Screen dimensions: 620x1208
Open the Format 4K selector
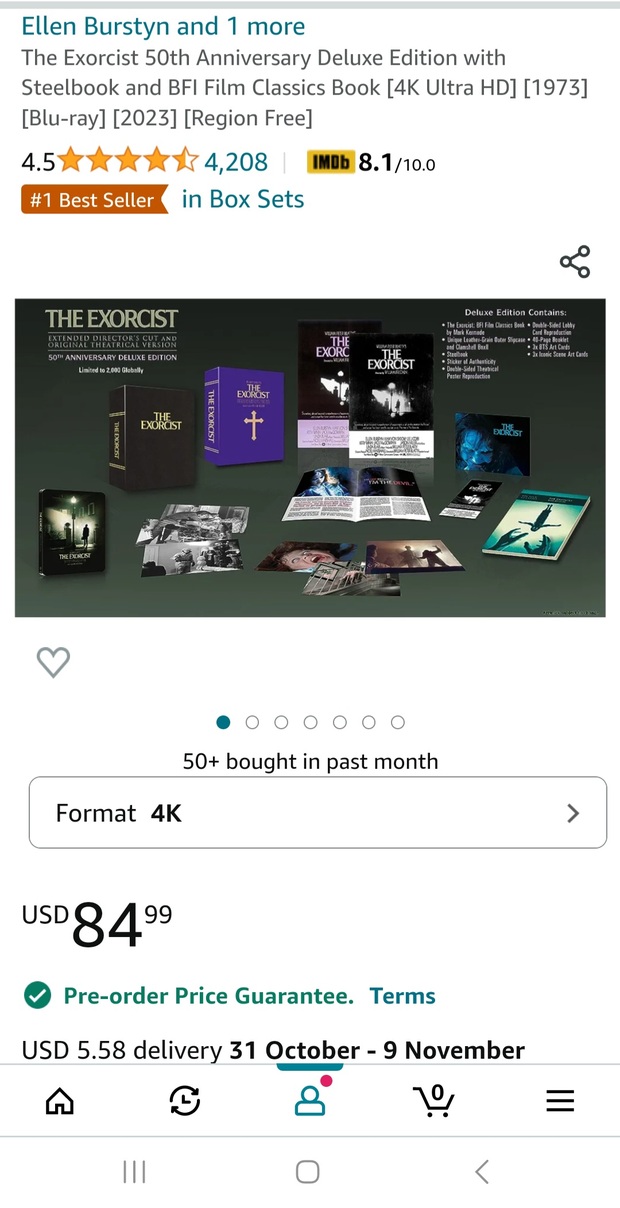click(317, 813)
